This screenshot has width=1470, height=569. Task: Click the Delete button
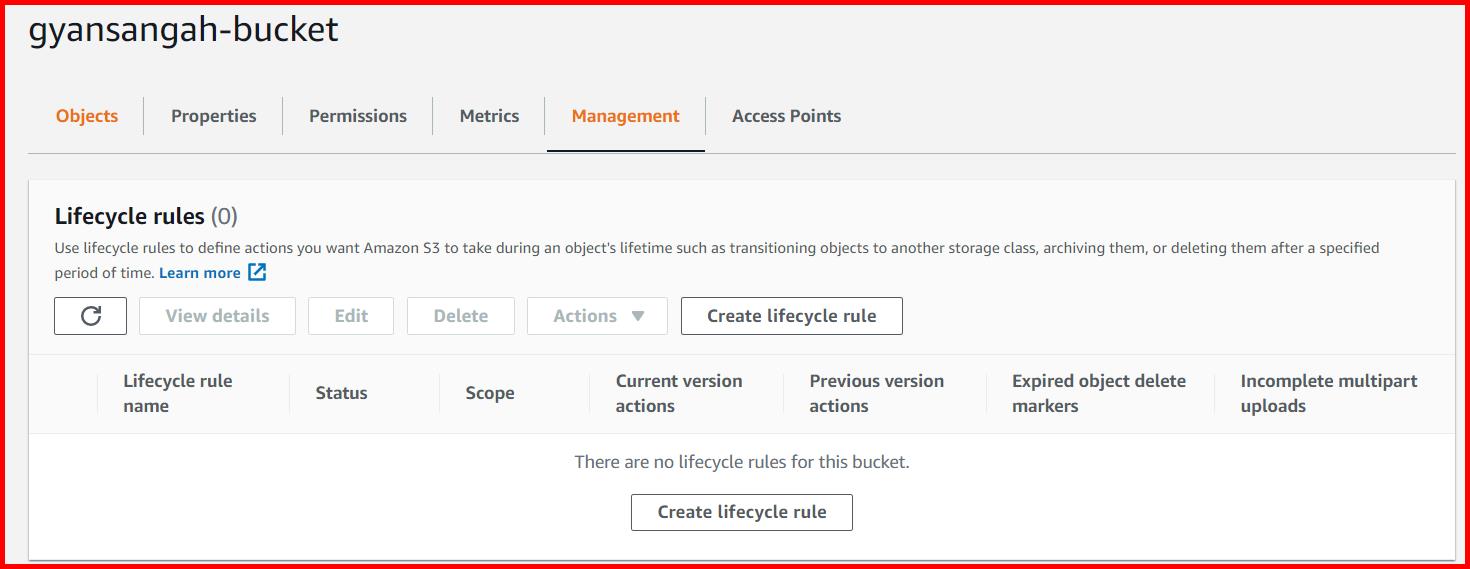pyautogui.click(x=461, y=316)
